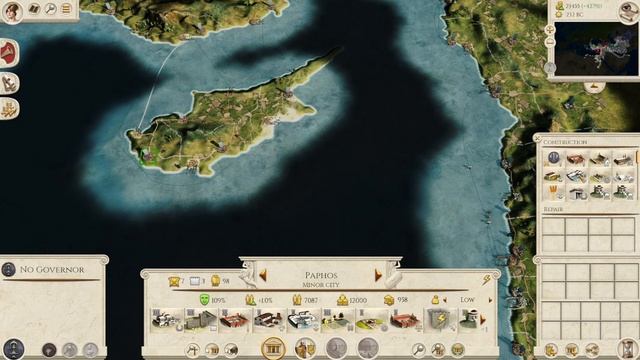Screen dimensions: 640x360
Task: Click the dark tree trait icon in governor panel
Action: pos(49,350)
